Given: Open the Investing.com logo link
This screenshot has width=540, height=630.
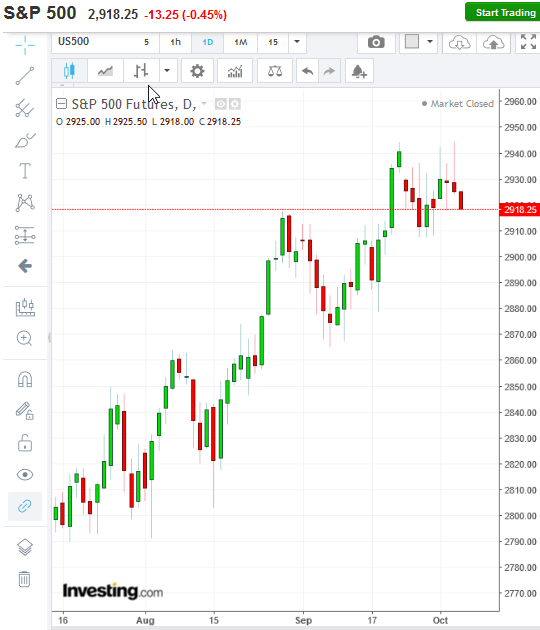Looking at the screenshot, I should 112,591.
